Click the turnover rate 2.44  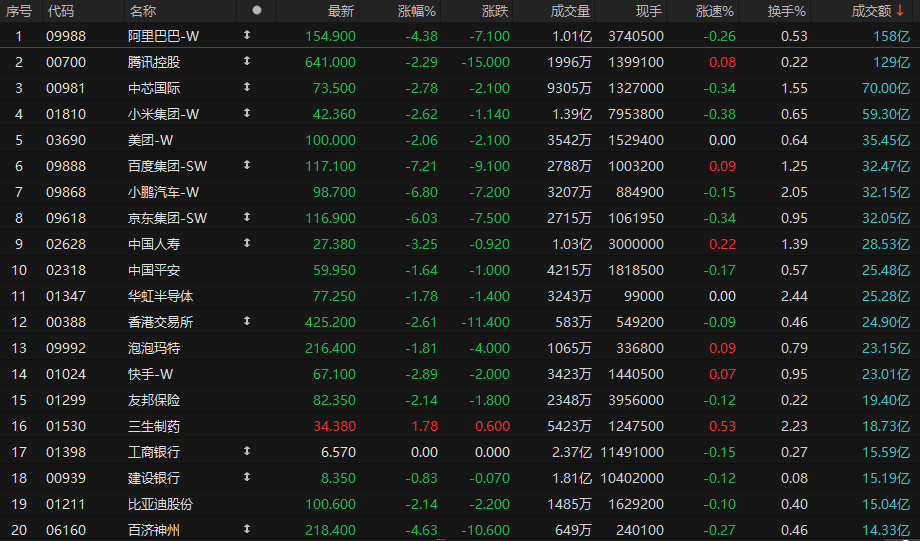coord(794,296)
